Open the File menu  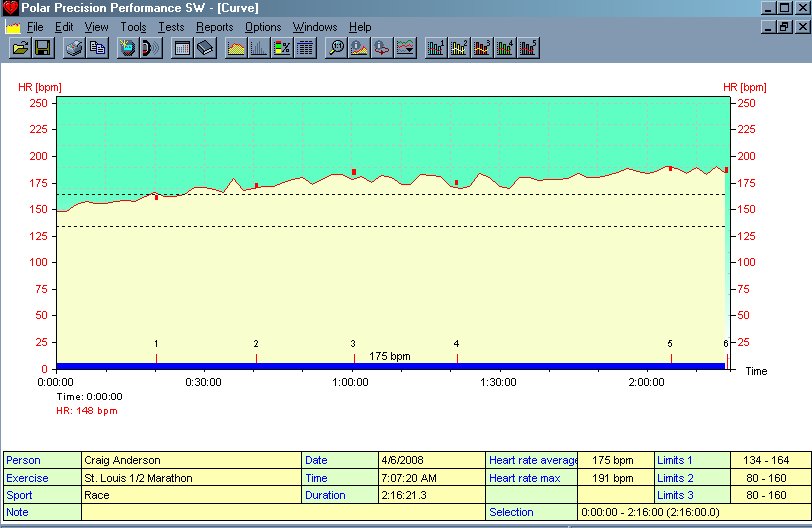(x=36, y=27)
